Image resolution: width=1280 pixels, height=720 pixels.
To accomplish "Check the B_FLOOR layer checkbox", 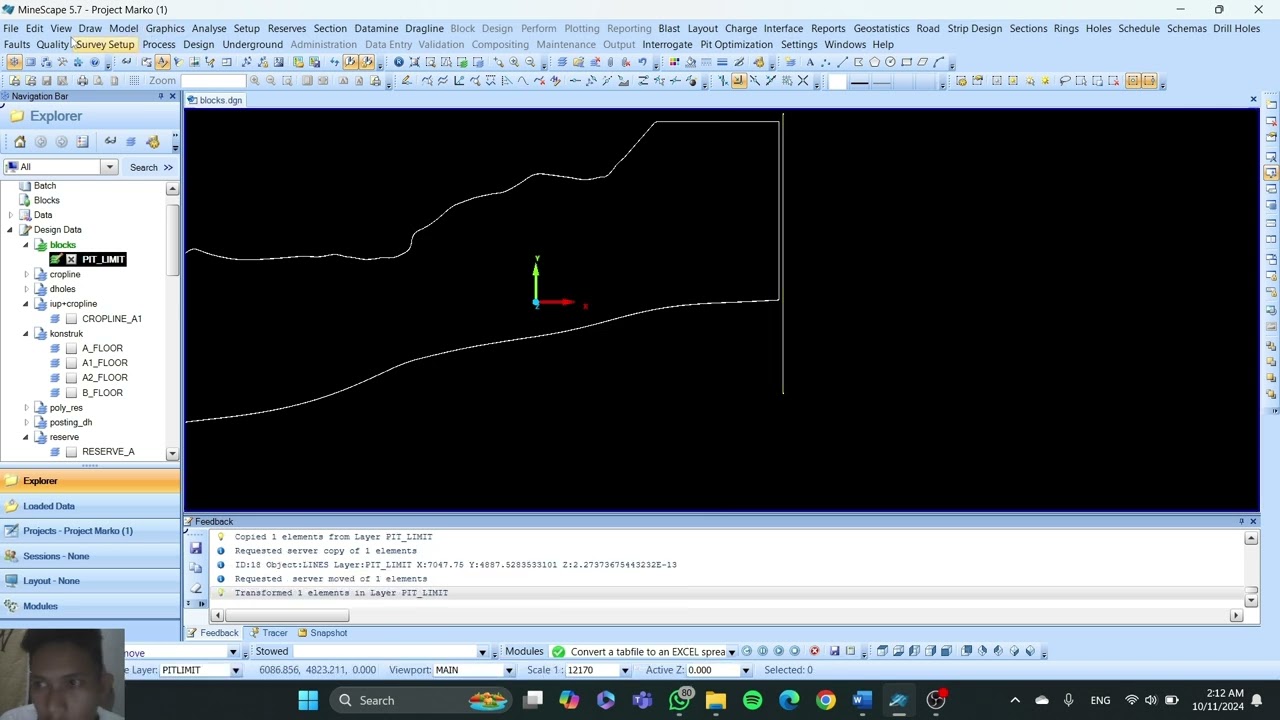I will [x=71, y=393].
